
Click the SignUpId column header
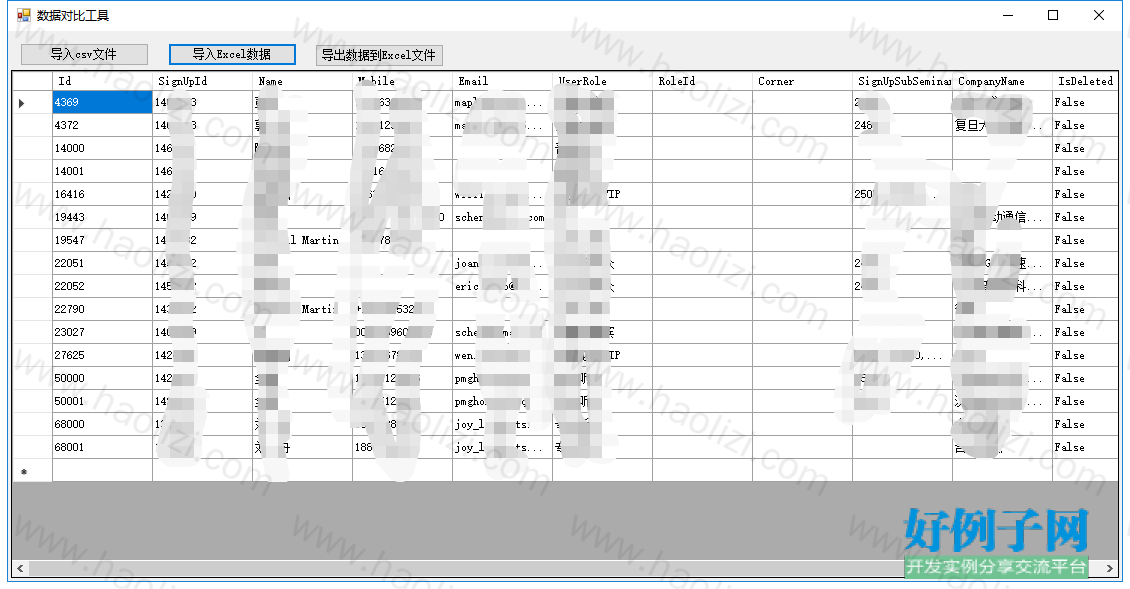pyautogui.click(x=203, y=81)
